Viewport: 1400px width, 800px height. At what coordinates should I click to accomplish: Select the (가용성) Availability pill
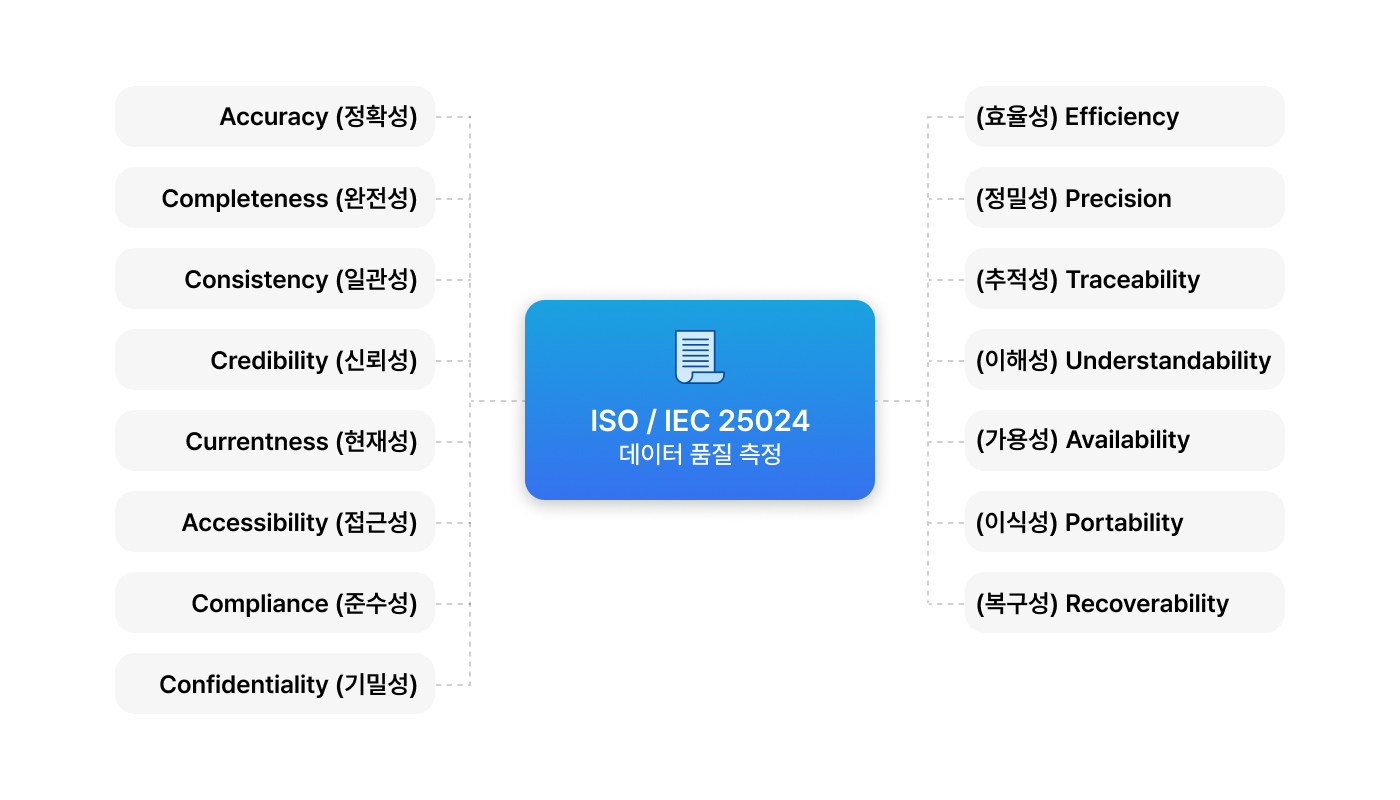(1125, 441)
